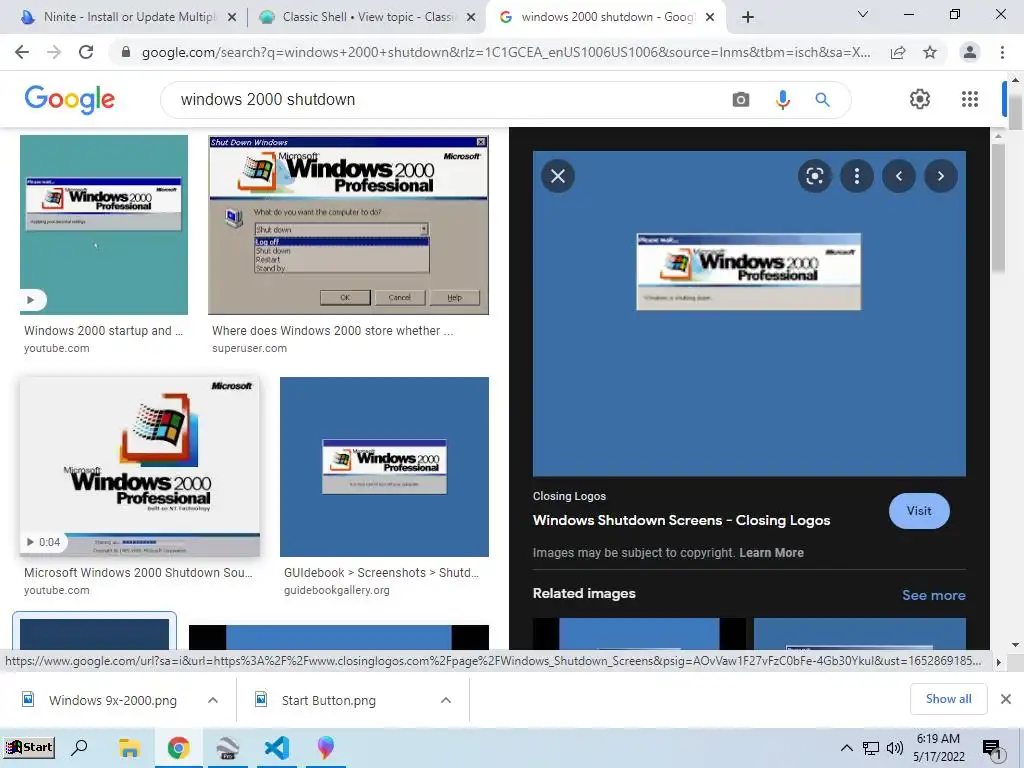The image size is (1024, 768).
Task: Close the image preview panel
Action: 558,176
